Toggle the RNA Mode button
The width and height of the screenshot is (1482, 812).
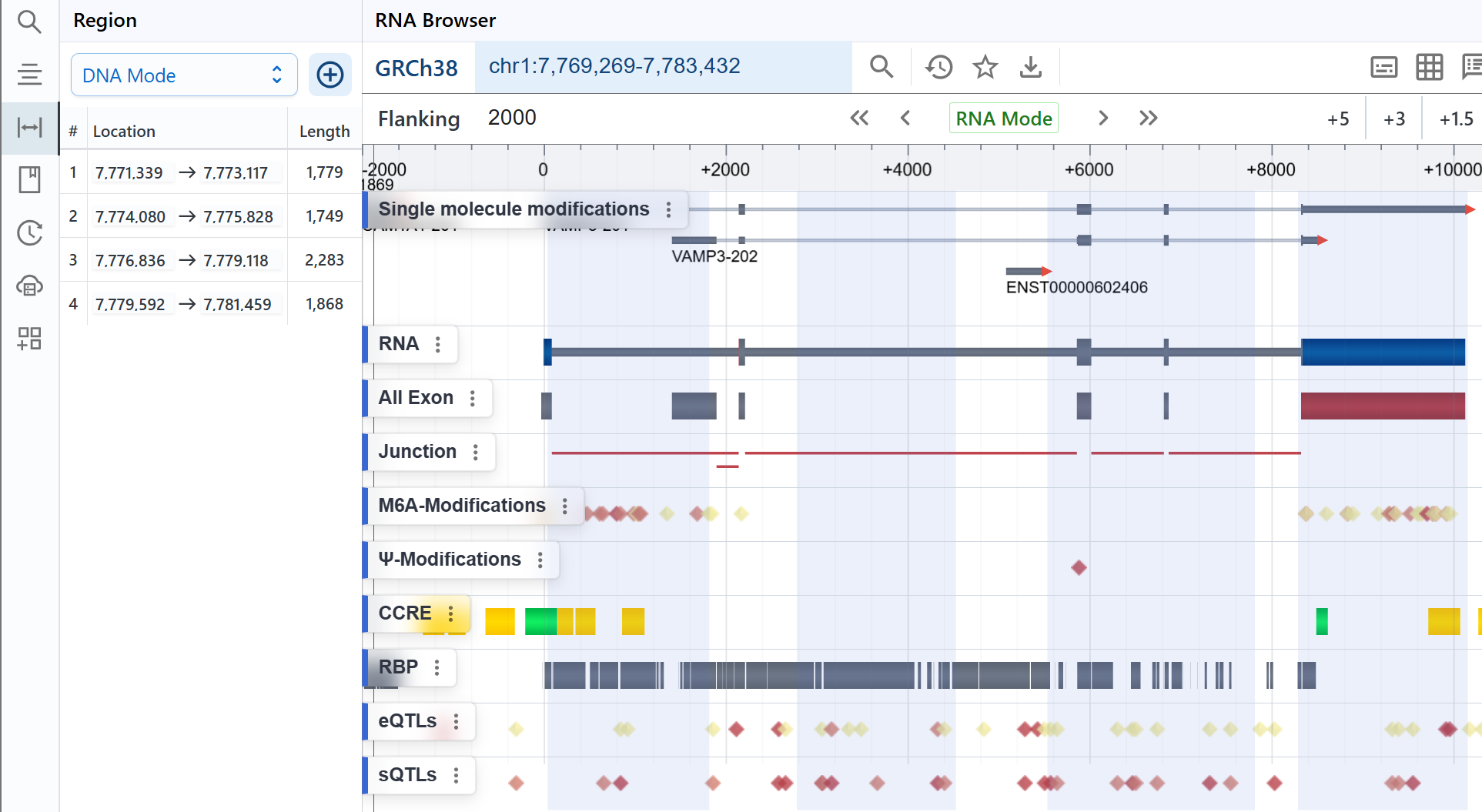[x=1003, y=119]
